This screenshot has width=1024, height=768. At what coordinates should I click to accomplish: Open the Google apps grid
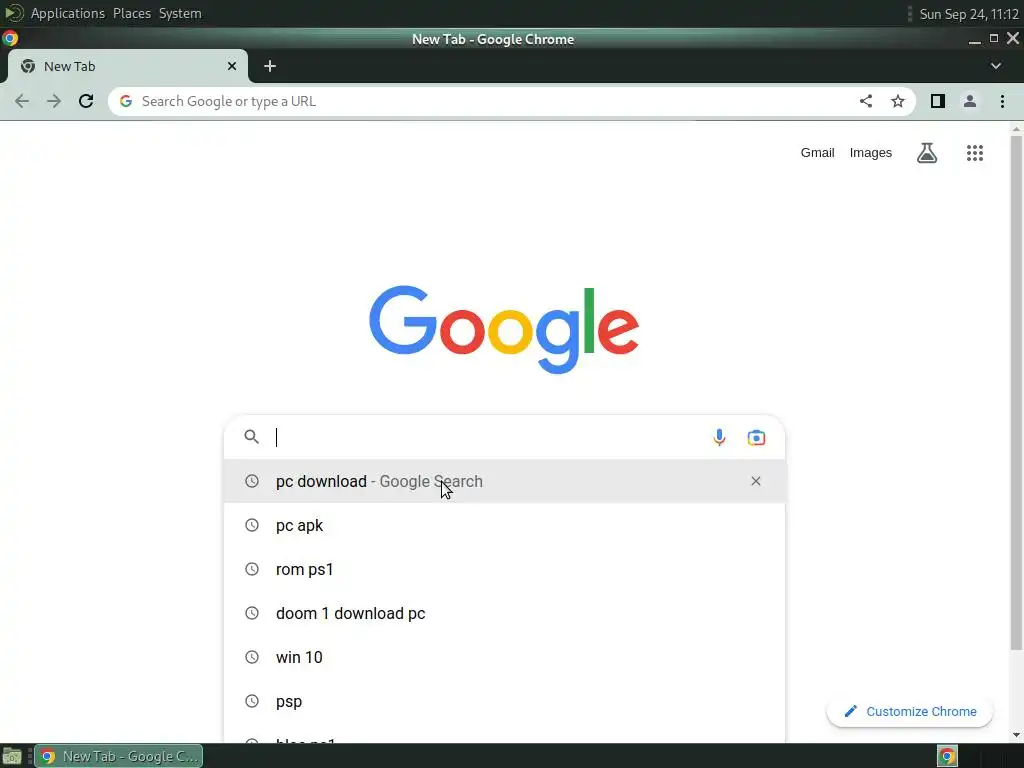pyautogui.click(x=975, y=153)
